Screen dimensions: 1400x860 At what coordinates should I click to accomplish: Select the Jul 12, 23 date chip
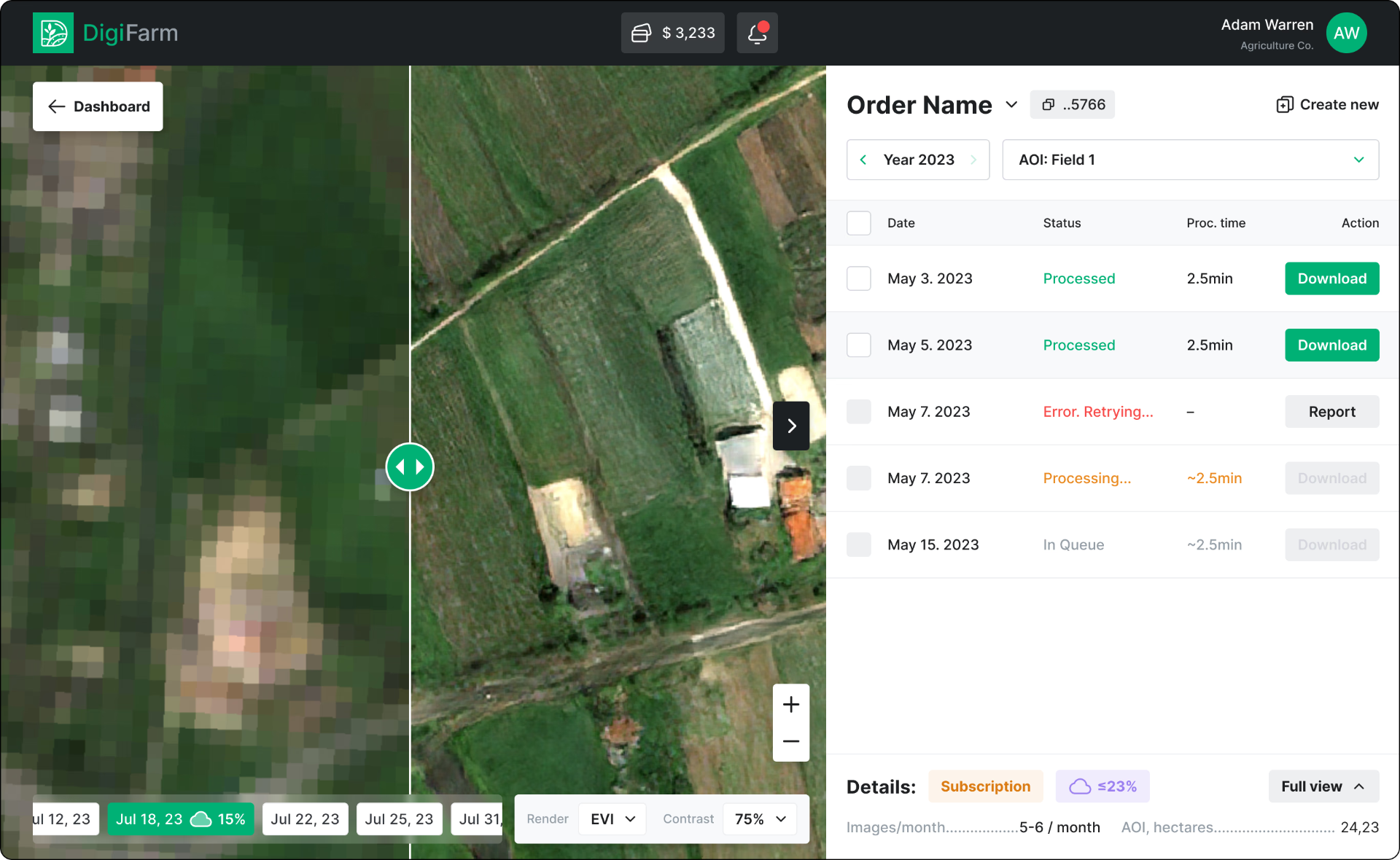(66, 819)
